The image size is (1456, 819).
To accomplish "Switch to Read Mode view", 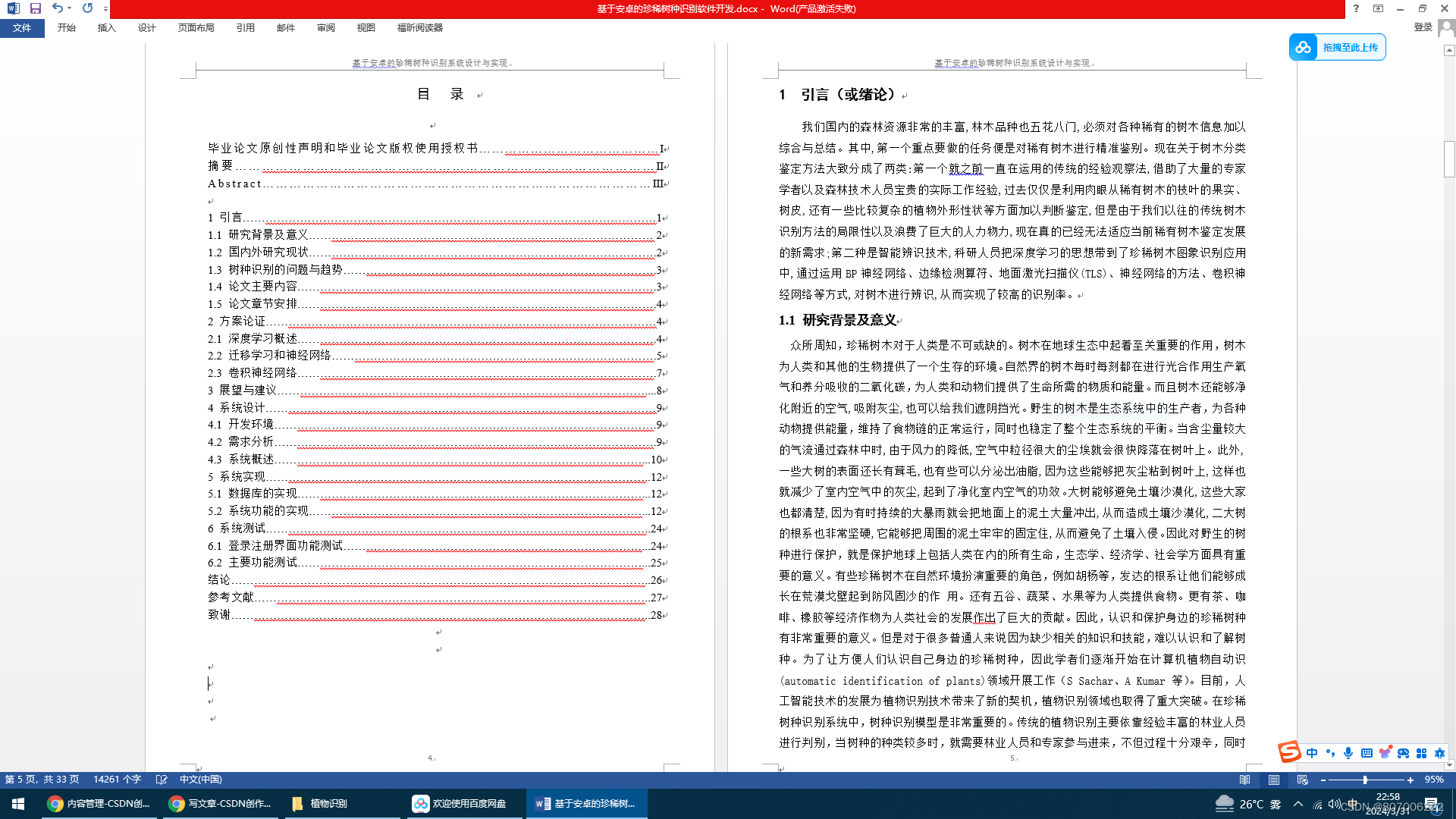I will (x=1245, y=780).
